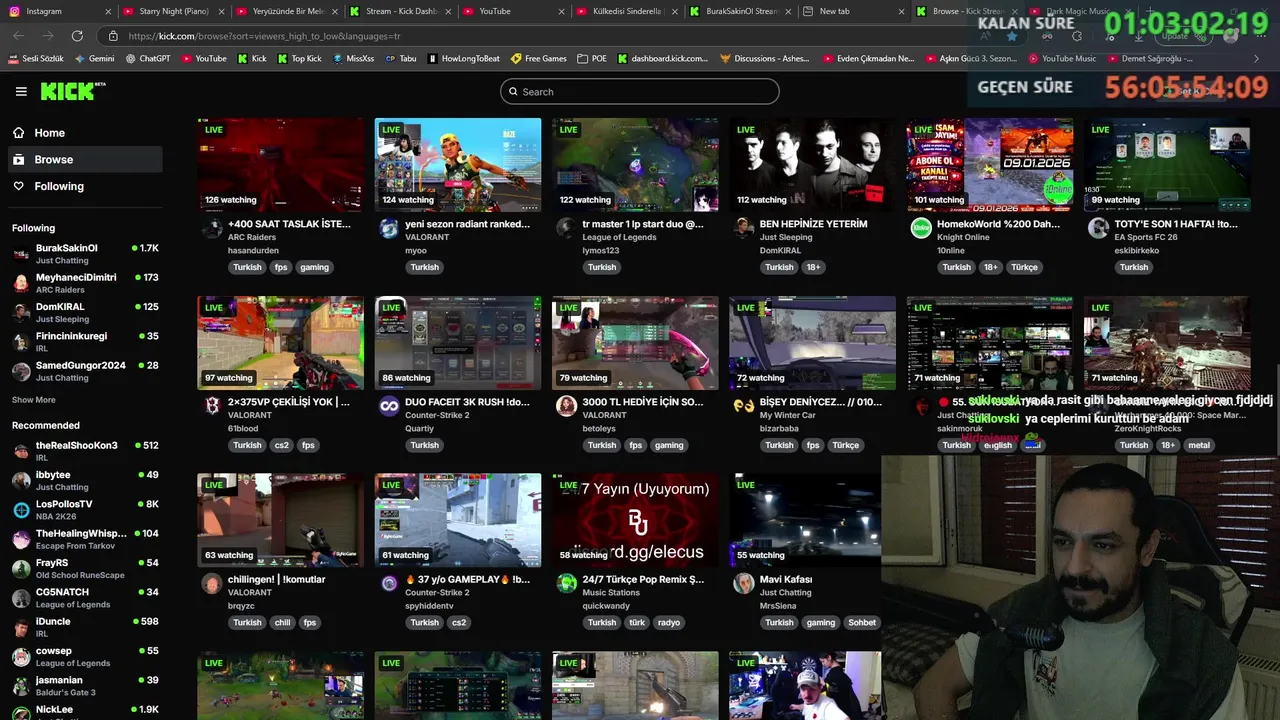Click the Home icon in Kick sidebar
This screenshot has height=720, width=1280.
click(19, 132)
